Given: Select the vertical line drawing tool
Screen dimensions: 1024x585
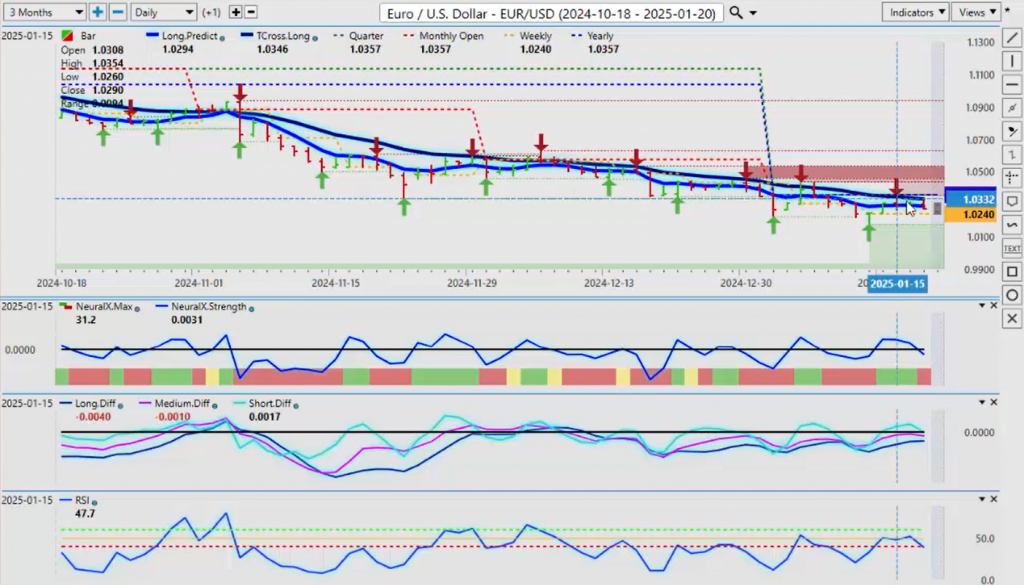Looking at the screenshot, I should (x=1012, y=63).
